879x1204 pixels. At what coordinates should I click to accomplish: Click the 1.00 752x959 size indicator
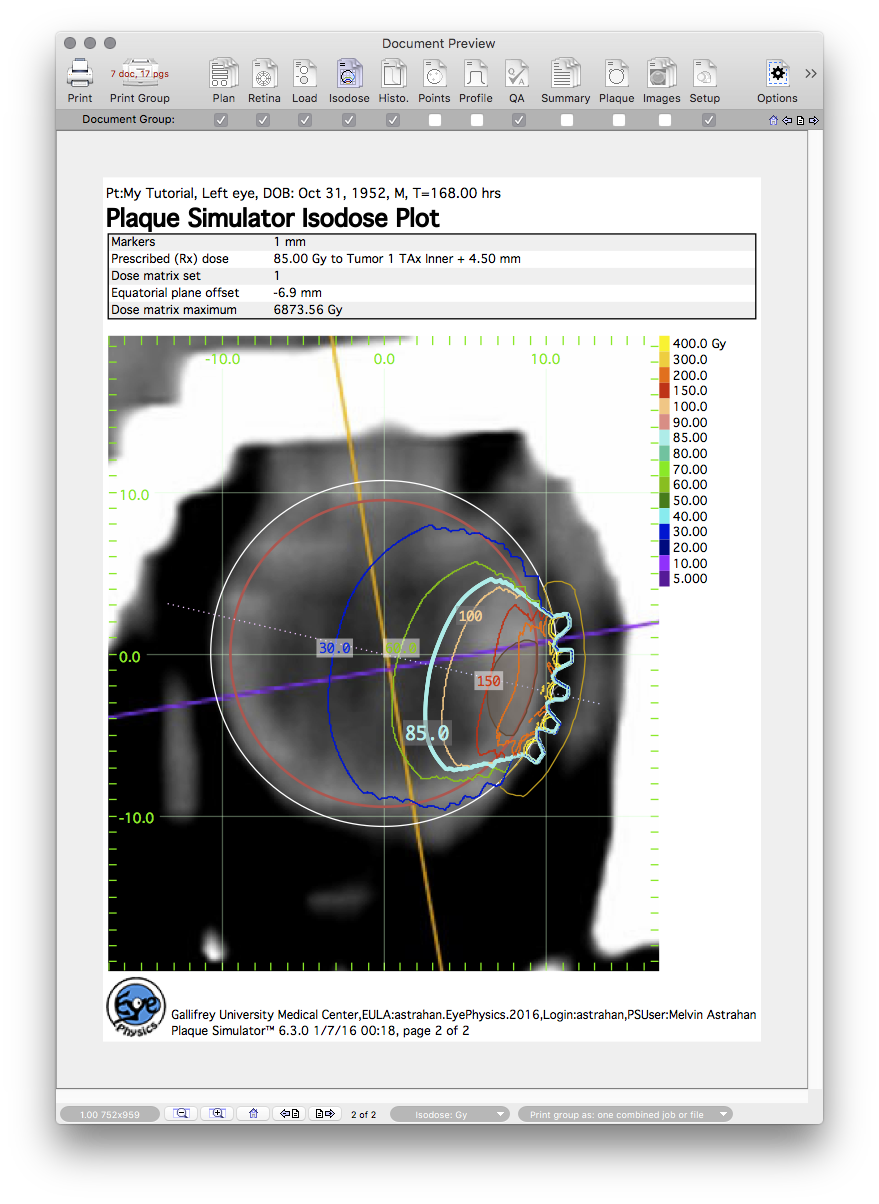(x=110, y=1114)
